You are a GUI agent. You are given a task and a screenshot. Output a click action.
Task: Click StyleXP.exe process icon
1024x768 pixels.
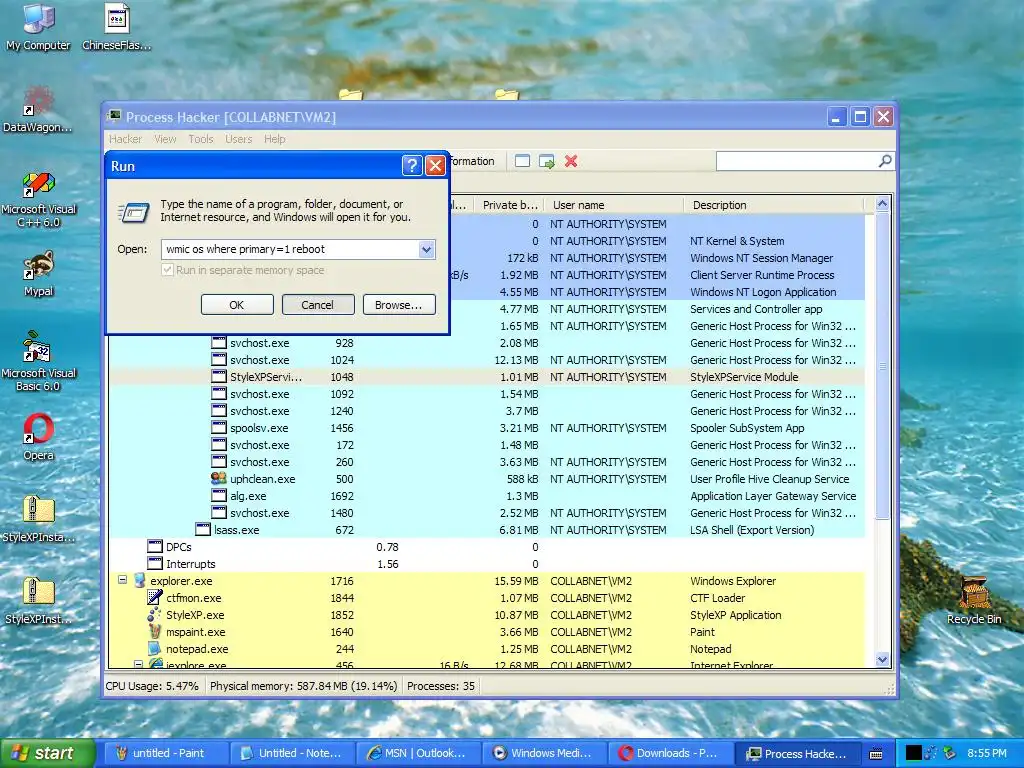(x=154, y=615)
